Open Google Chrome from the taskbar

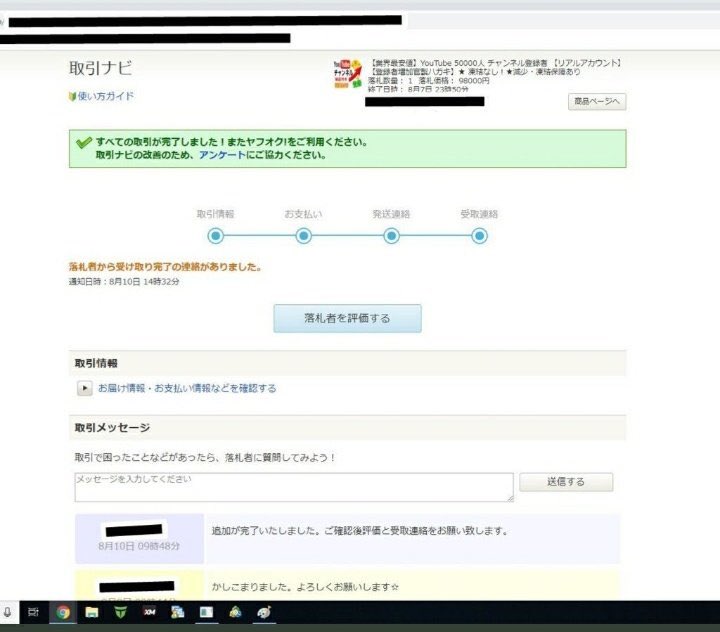pyautogui.click(x=63, y=612)
